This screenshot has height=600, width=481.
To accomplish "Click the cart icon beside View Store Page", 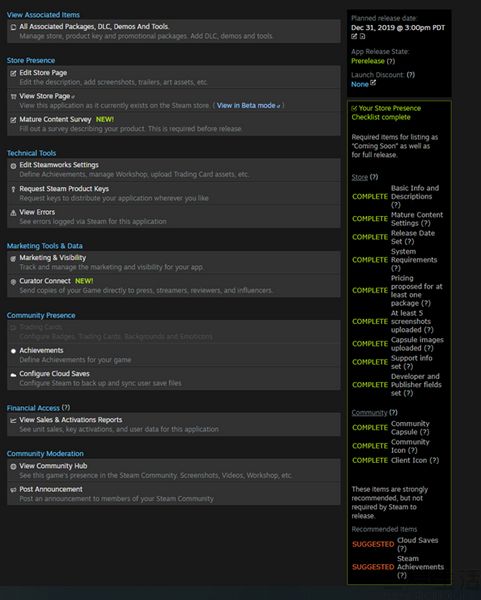I will click(x=13, y=96).
